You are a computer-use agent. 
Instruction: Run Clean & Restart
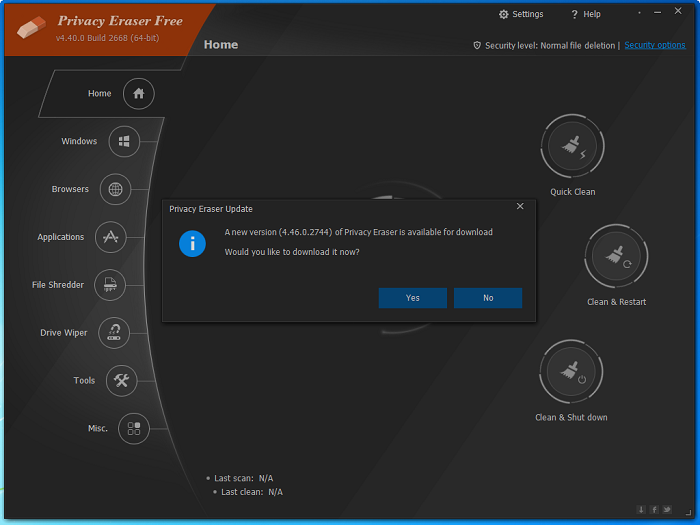616,256
